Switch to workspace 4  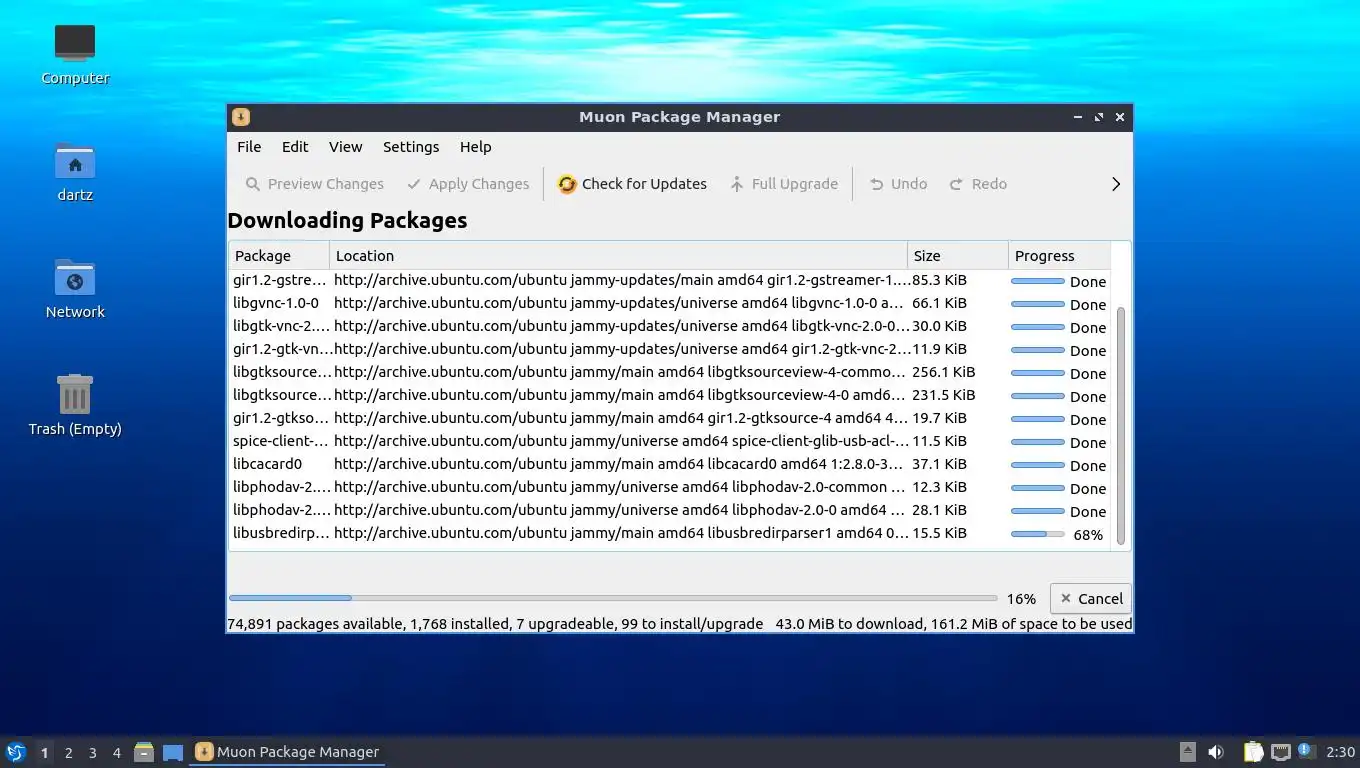click(x=116, y=753)
